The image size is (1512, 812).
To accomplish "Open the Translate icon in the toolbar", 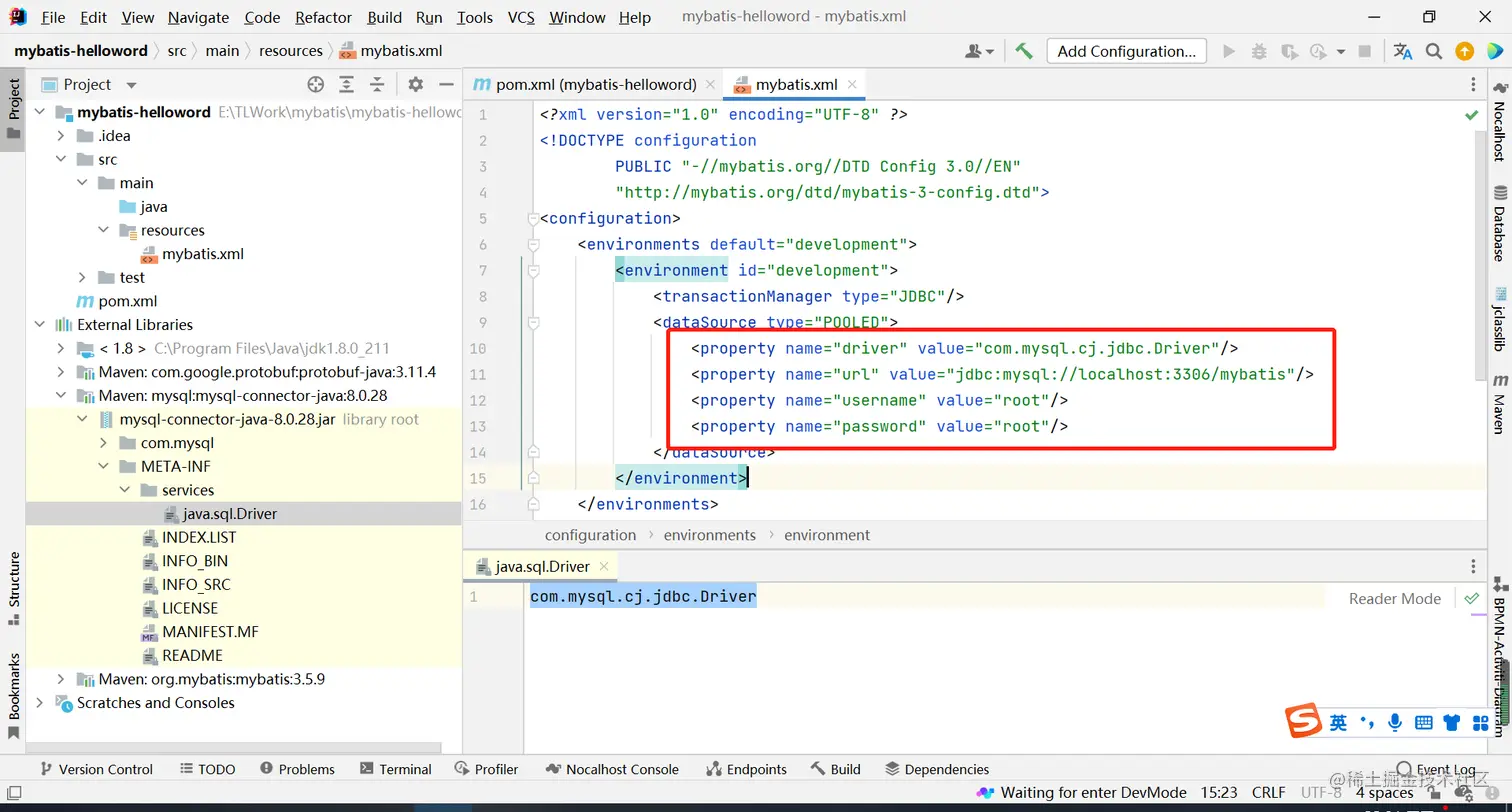I will point(1403,51).
